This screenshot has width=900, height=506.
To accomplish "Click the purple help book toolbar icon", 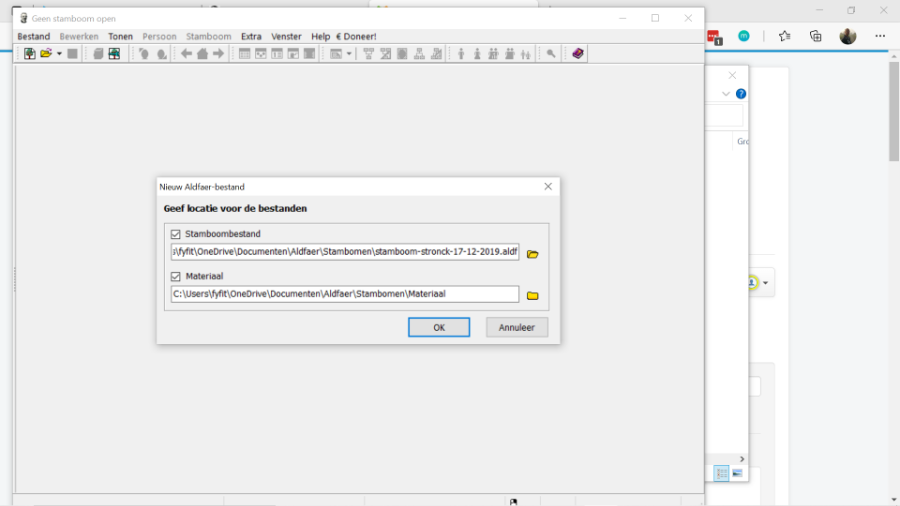I will (x=578, y=54).
